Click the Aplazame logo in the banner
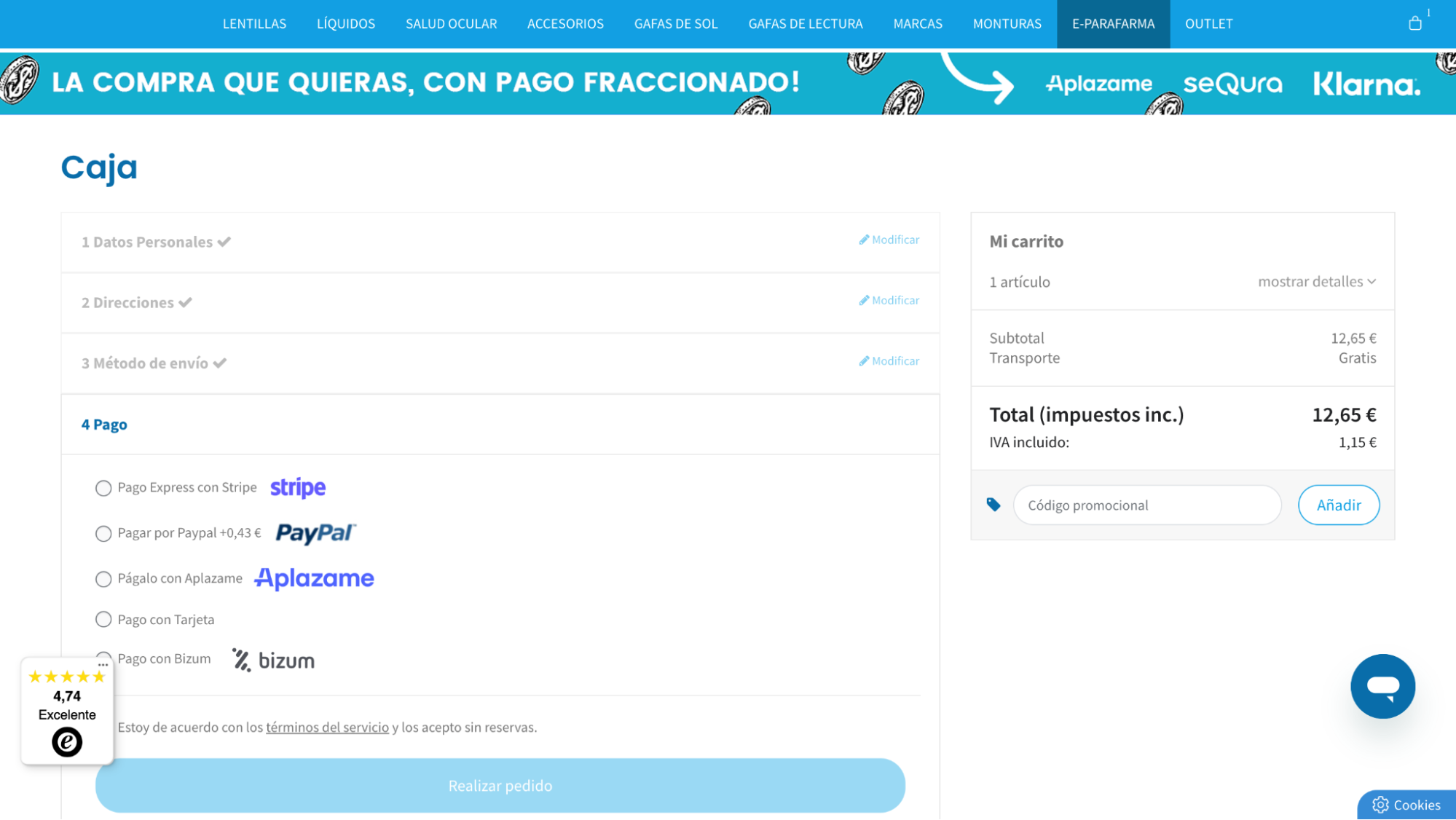This screenshot has width=1456, height=820. [1098, 84]
